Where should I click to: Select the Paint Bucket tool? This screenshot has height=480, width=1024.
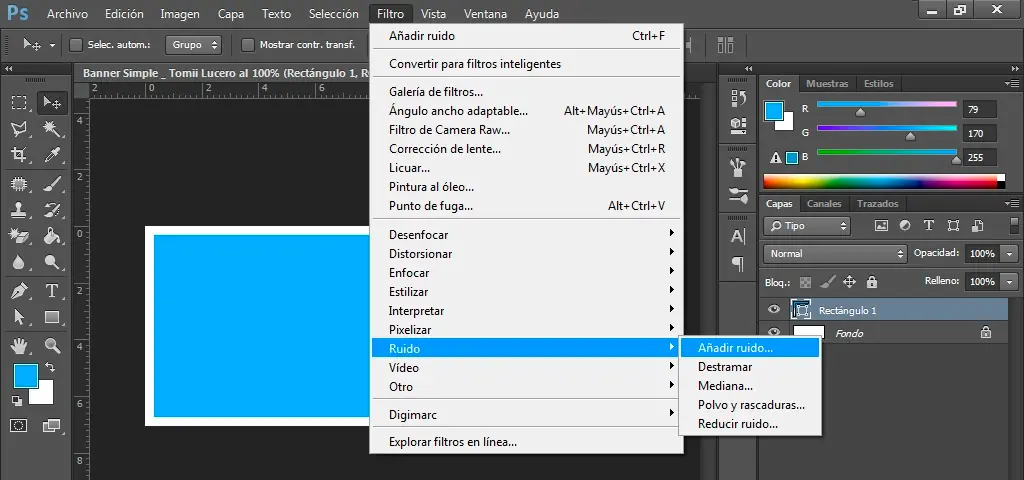tap(52, 236)
